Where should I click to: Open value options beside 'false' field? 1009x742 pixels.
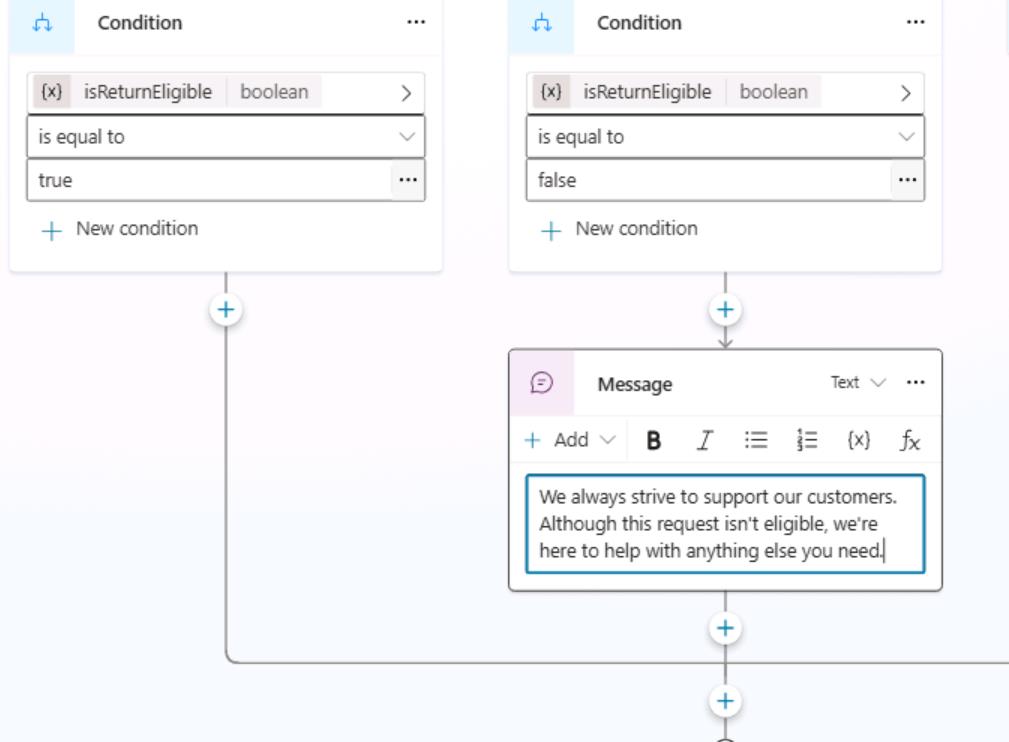(x=907, y=180)
